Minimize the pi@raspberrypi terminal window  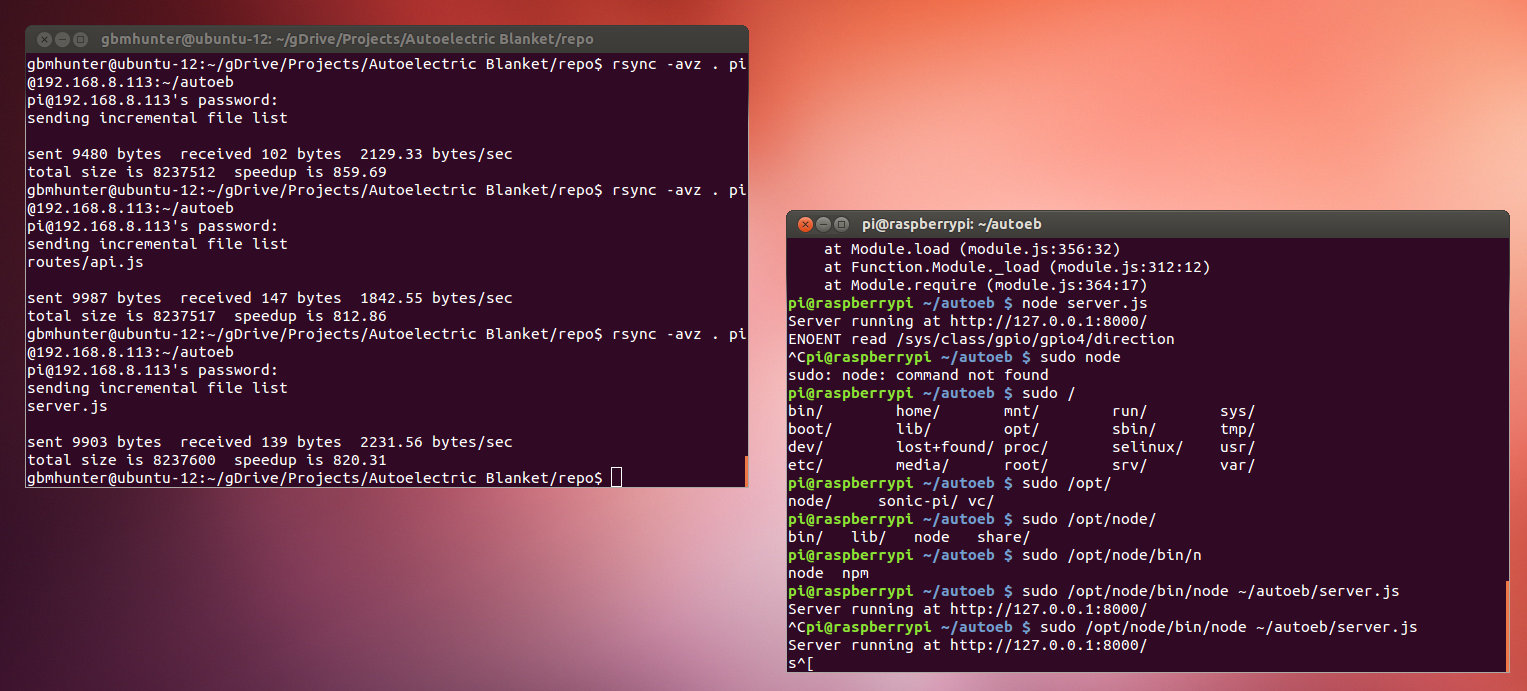823,224
